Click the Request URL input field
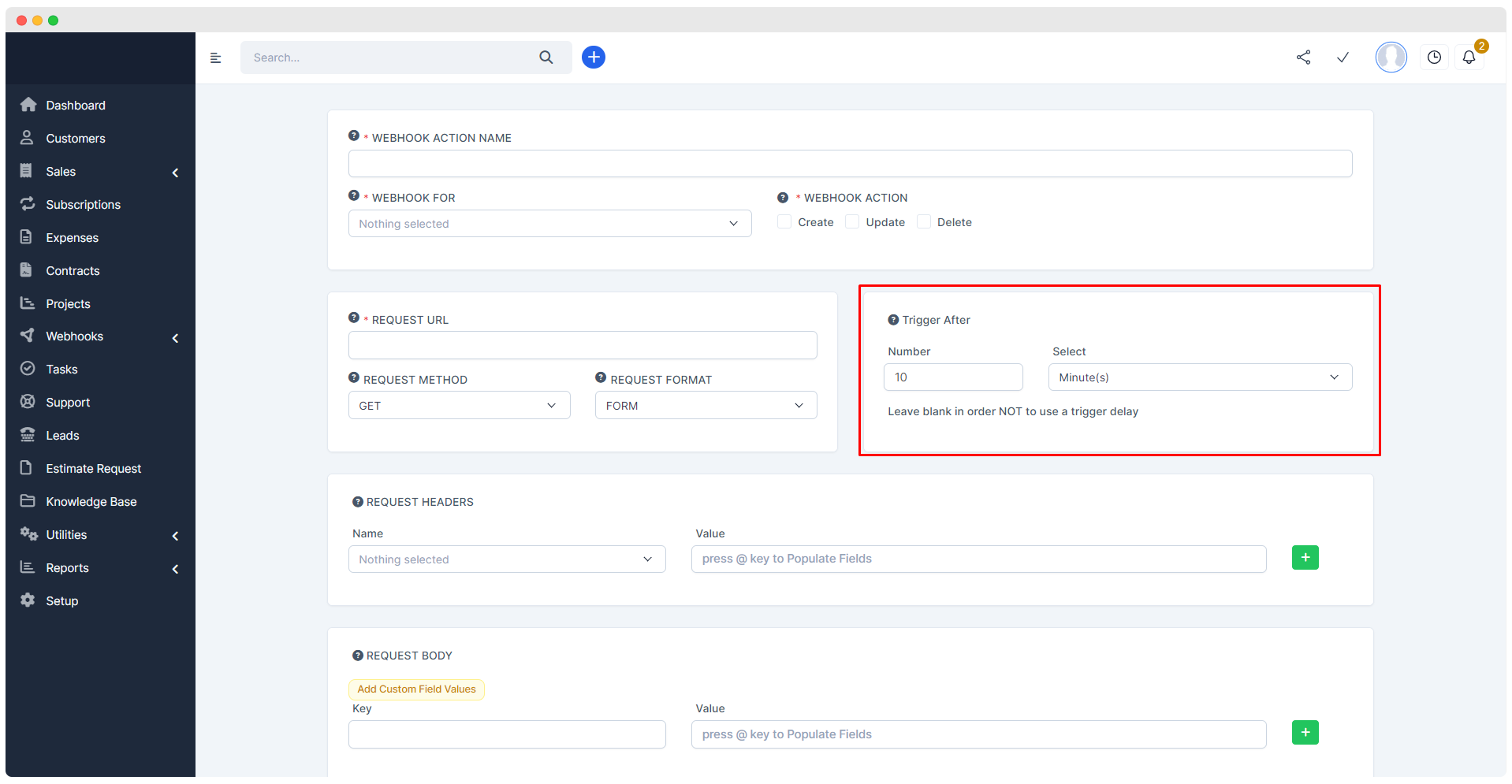 click(583, 345)
